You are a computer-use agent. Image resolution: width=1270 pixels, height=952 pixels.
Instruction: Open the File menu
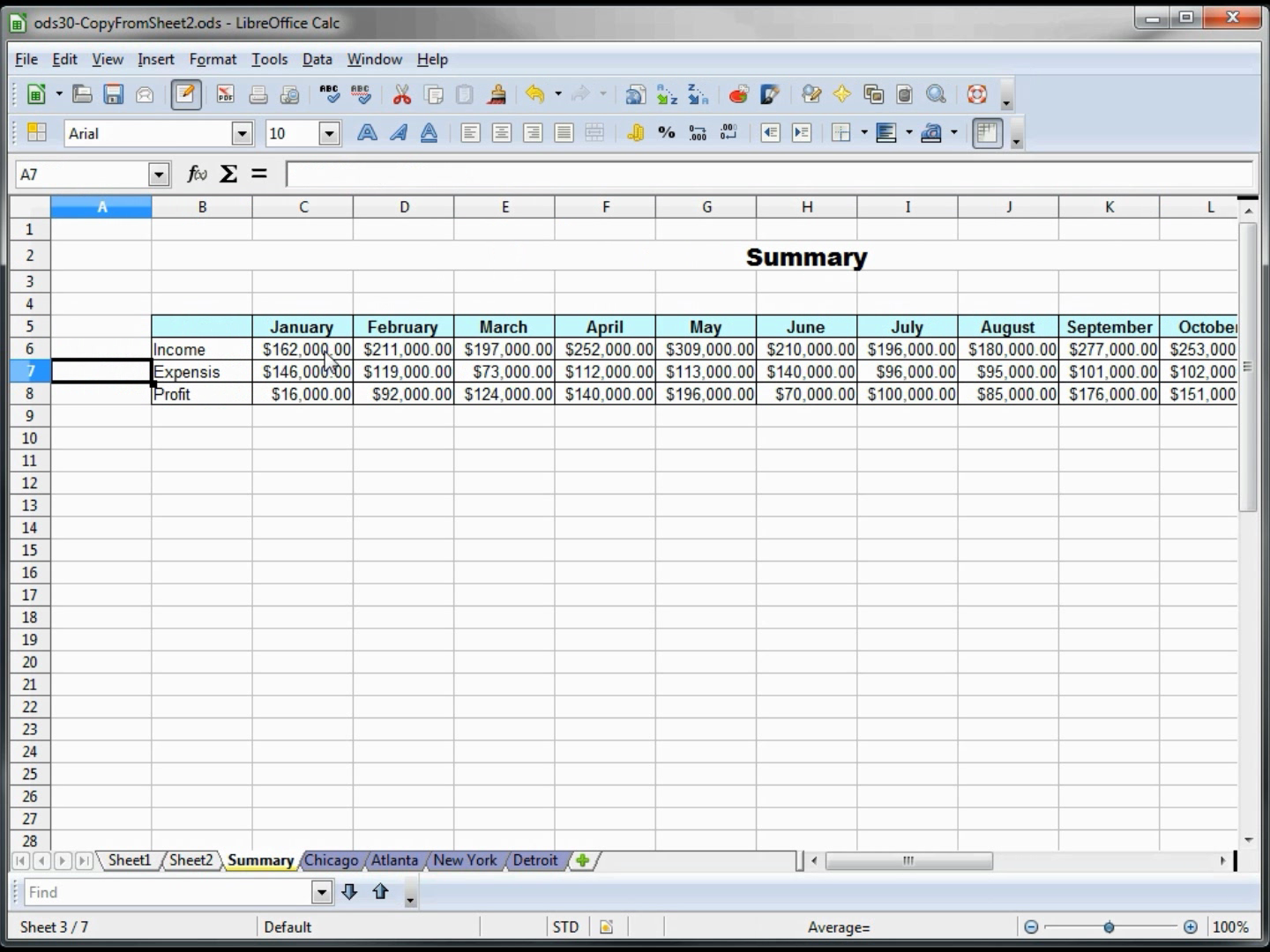pyautogui.click(x=26, y=59)
